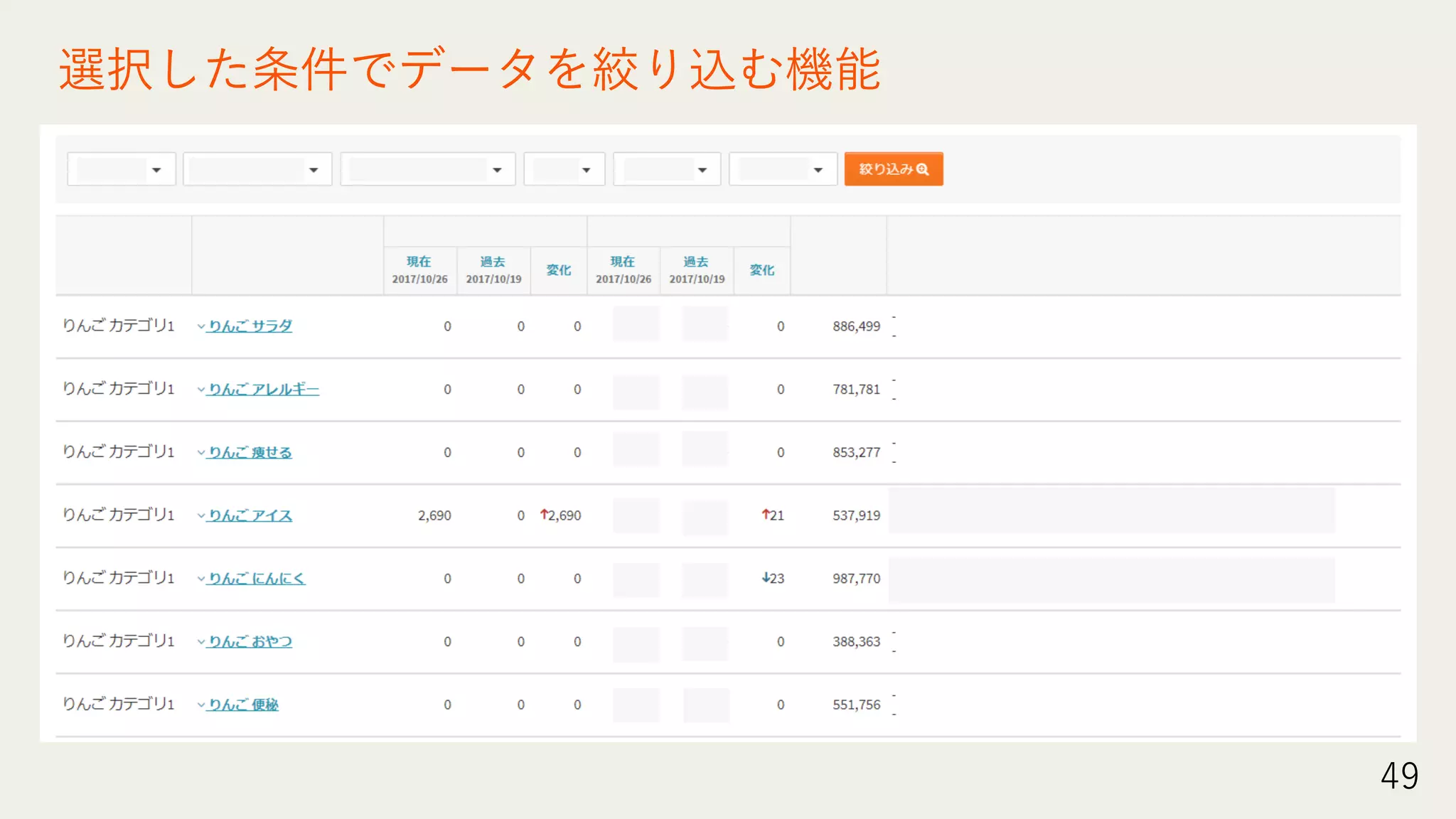Expand chevron beside りんご 痩せる
1456x819 pixels.
pyautogui.click(x=201, y=453)
